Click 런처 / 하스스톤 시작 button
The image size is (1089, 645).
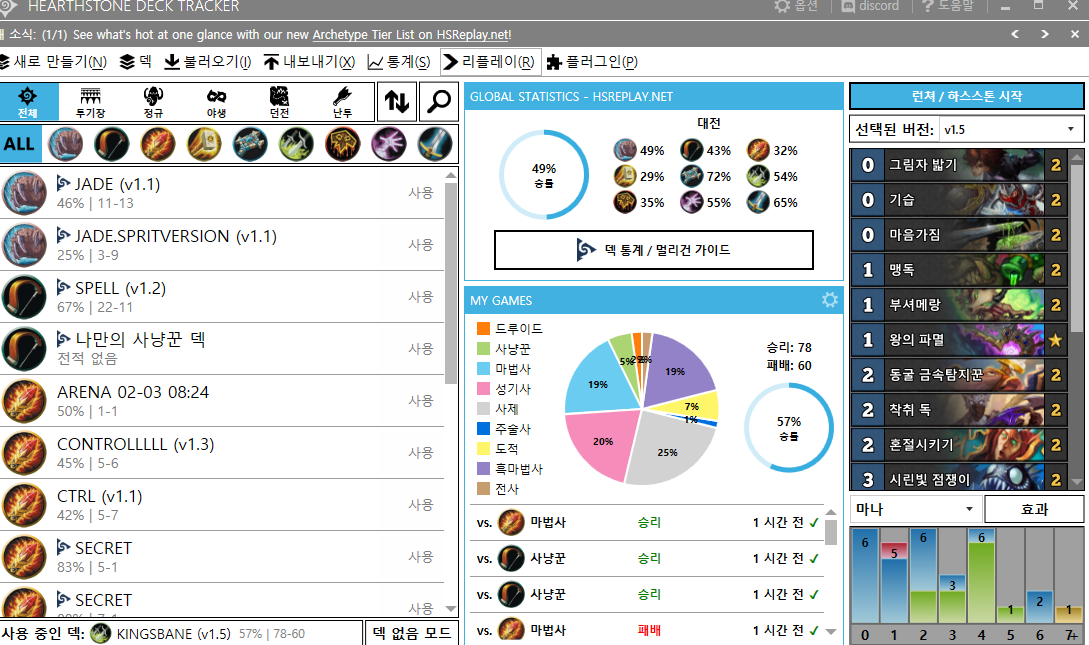coord(967,96)
